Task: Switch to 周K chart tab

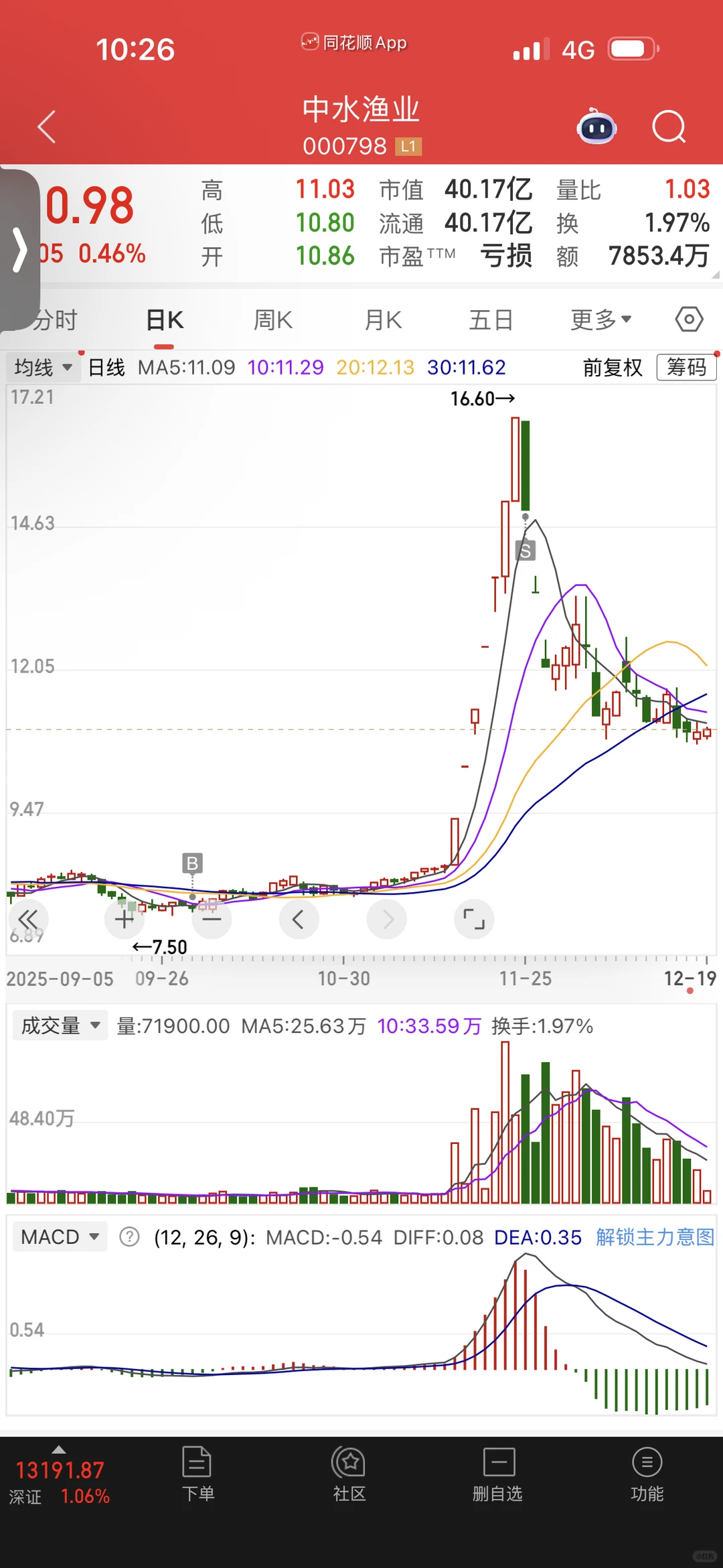Action: click(x=272, y=320)
